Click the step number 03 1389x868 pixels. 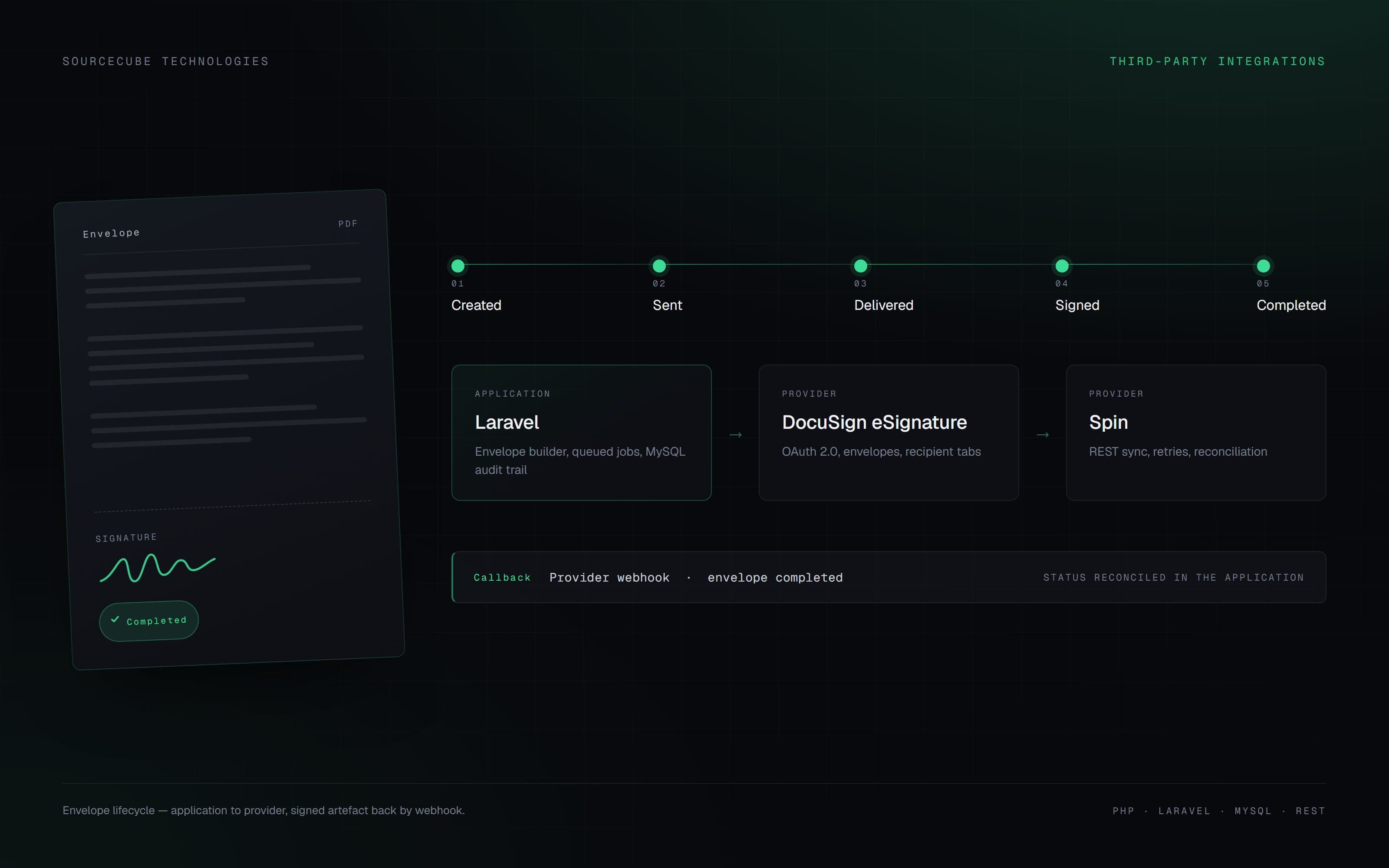860,283
